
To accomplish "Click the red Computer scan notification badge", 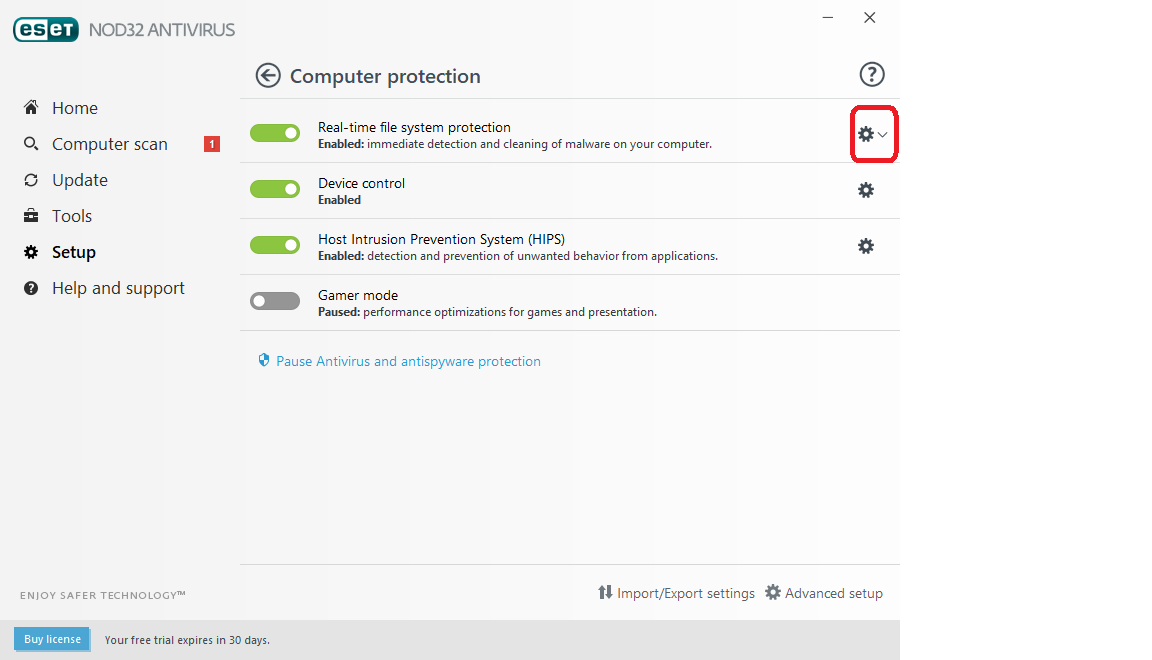I will click(x=212, y=144).
